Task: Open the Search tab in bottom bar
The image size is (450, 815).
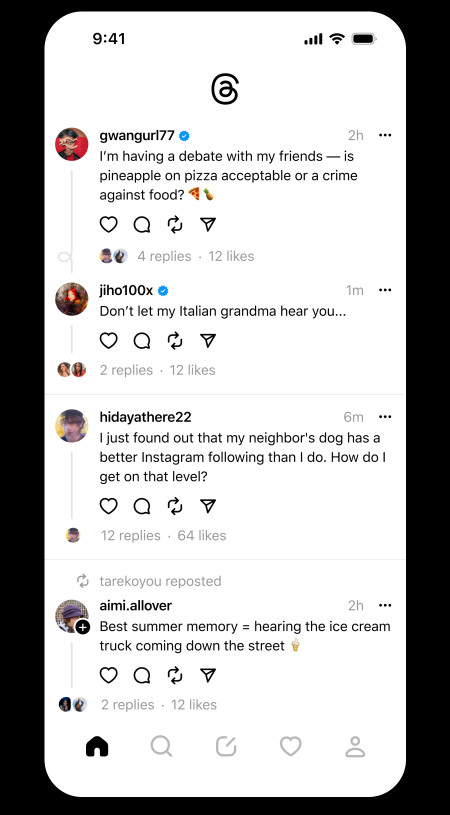Action: [161, 746]
